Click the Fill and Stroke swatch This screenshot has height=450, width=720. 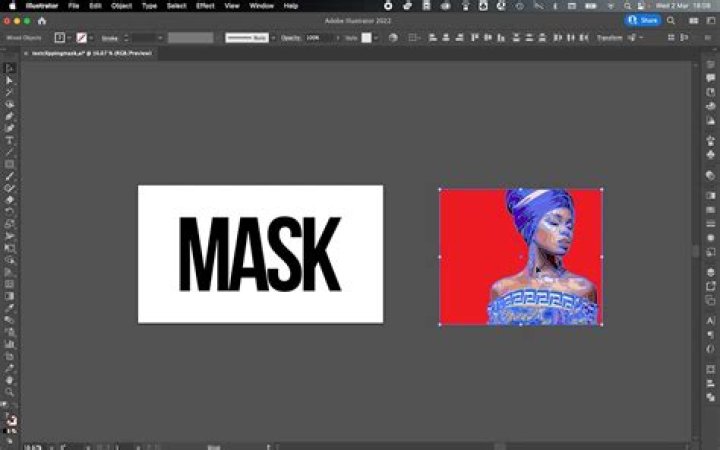pos(10,418)
